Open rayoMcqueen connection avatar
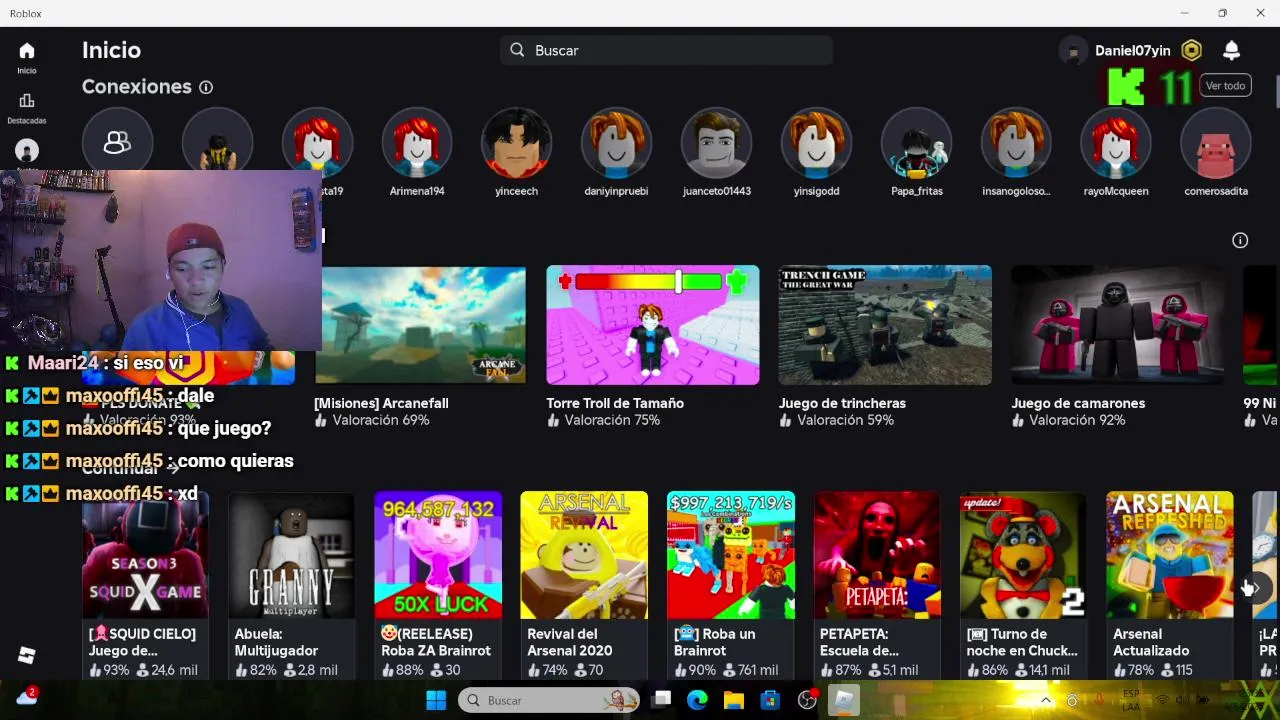This screenshot has height=720, width=1280. 1116,143
